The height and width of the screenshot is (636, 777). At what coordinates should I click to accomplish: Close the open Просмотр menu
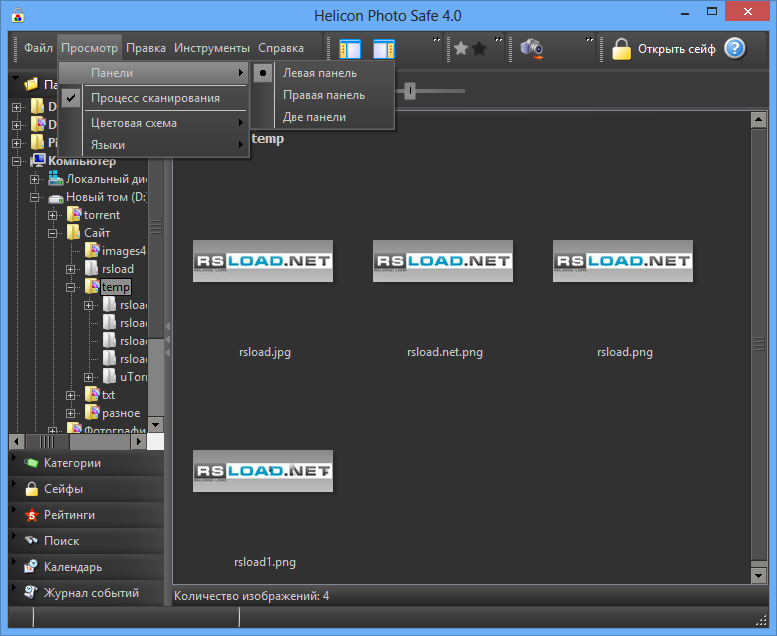point(89,48)
